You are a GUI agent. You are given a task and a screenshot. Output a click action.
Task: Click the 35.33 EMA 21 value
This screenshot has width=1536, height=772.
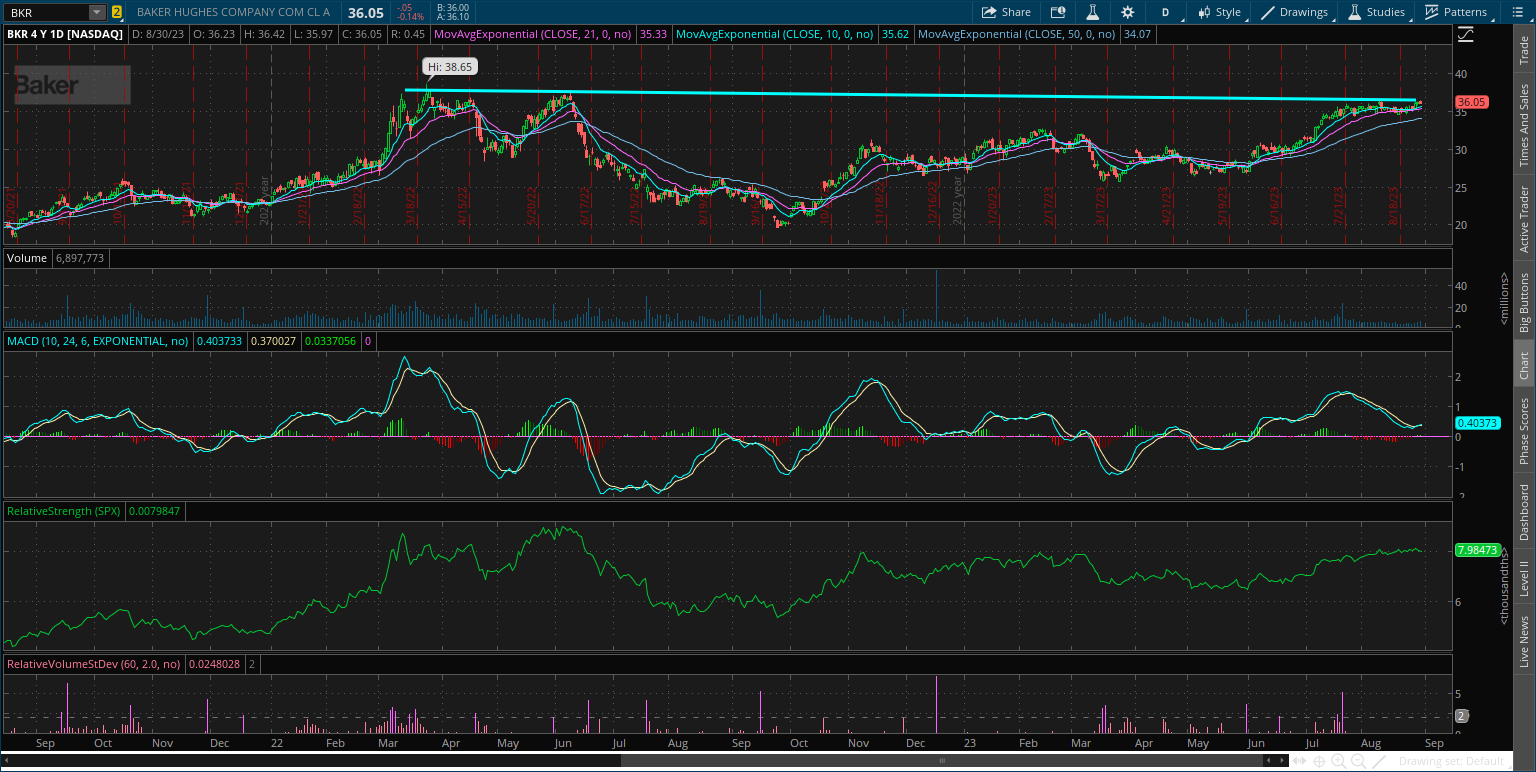[654, 34]
